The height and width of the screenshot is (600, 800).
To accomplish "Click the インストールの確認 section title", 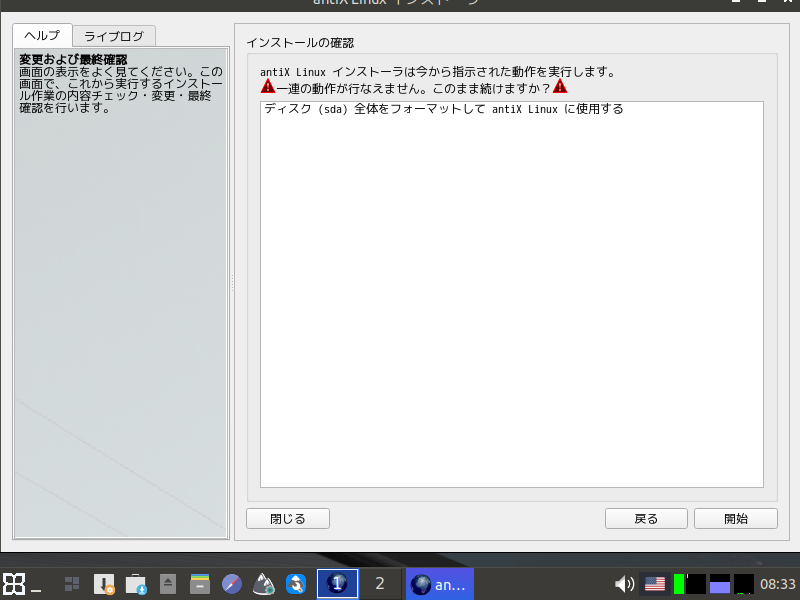I will pos(300,43).
